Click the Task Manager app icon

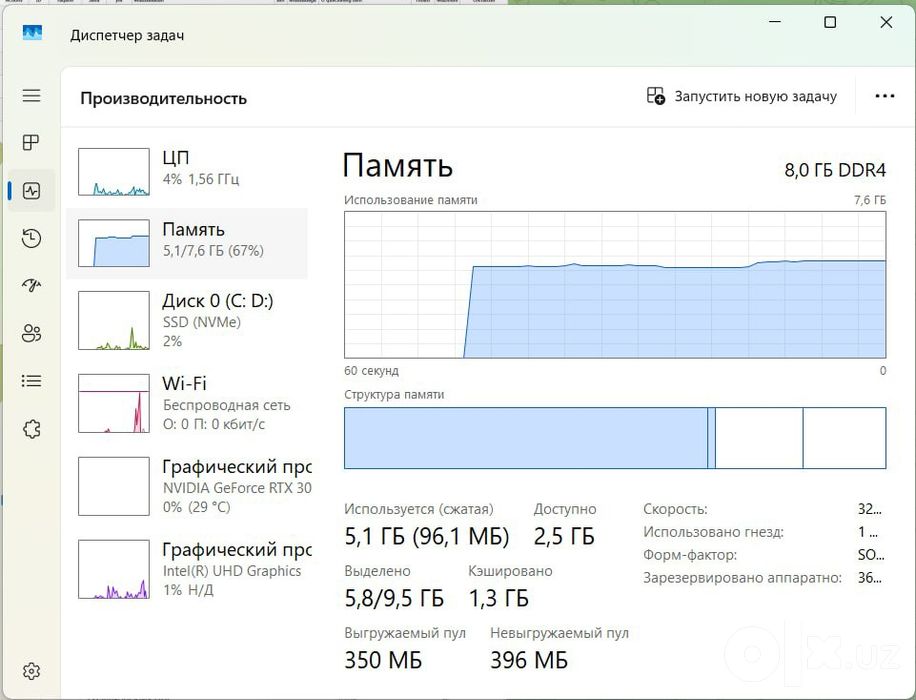[32, 33]
